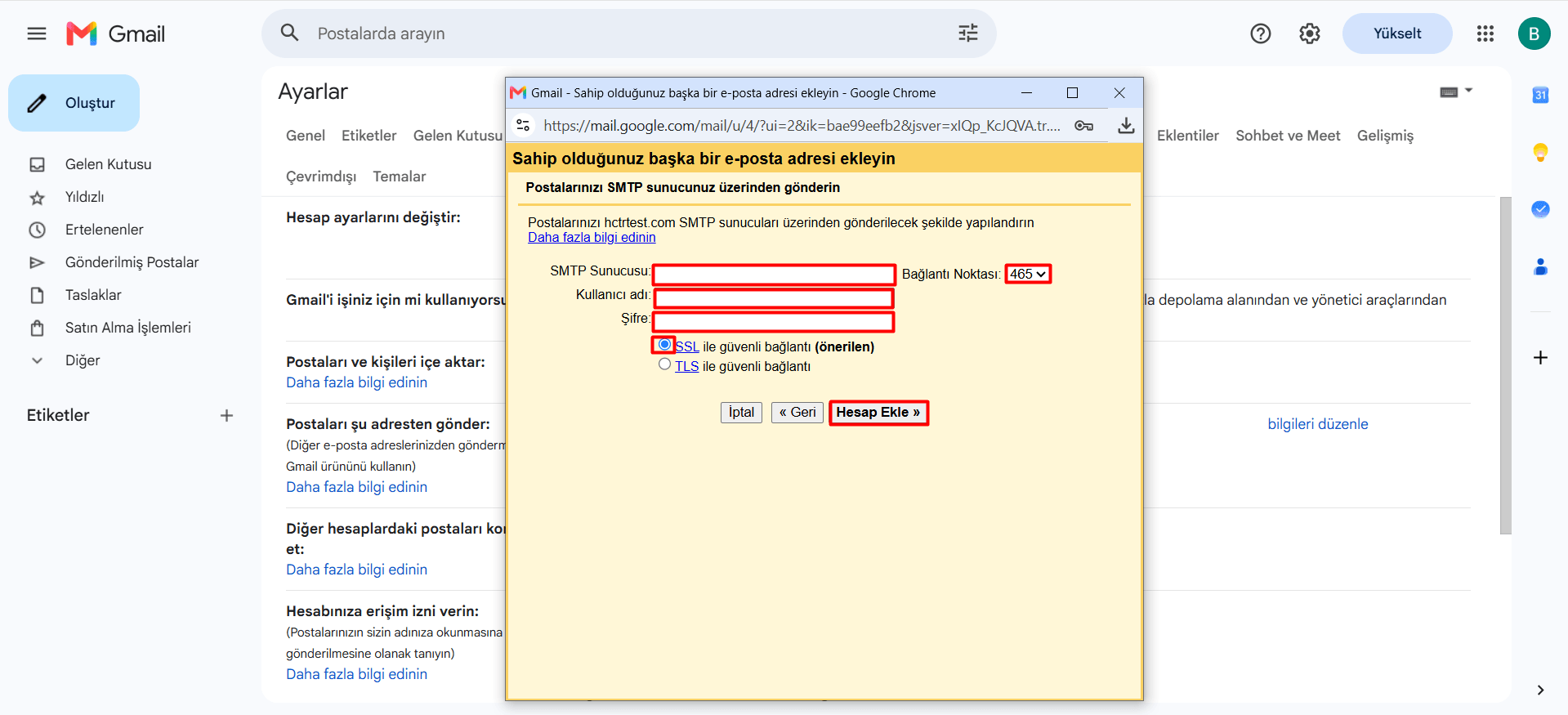Create a new label with plus icon
Screen dimensions: 1568x715
(x=226, y=415)
